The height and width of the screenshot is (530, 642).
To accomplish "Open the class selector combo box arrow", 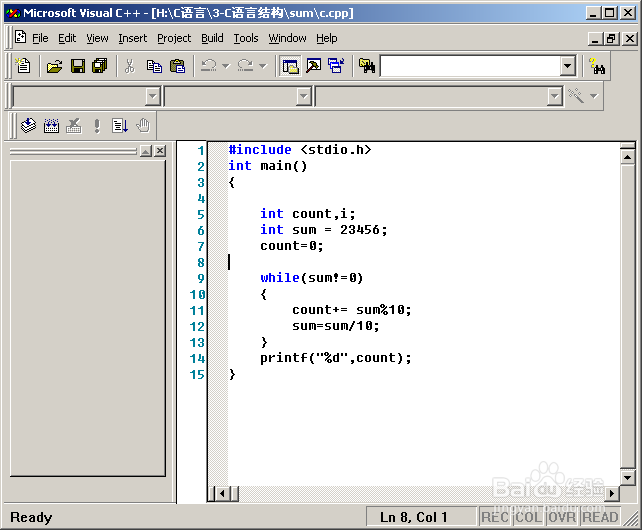I will point(152,97).
